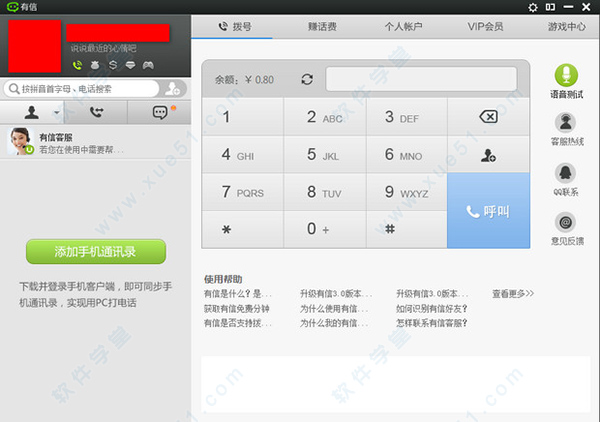Image resolution: width=600 pixels, height=422 pixels.
Task: Click the green 添加手机通讯录 button
Action: 96,251
